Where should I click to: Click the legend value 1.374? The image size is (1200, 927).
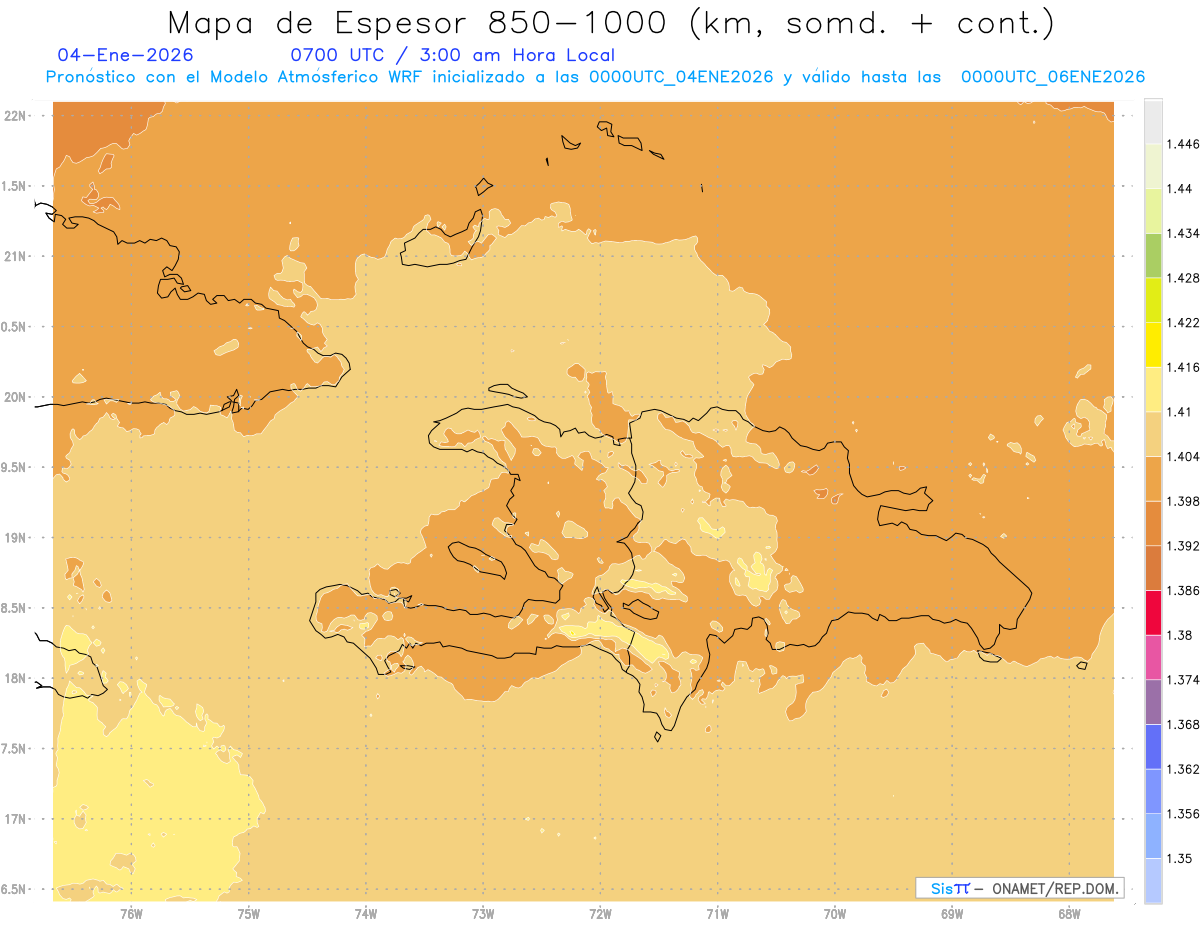tap(1184, 680)
